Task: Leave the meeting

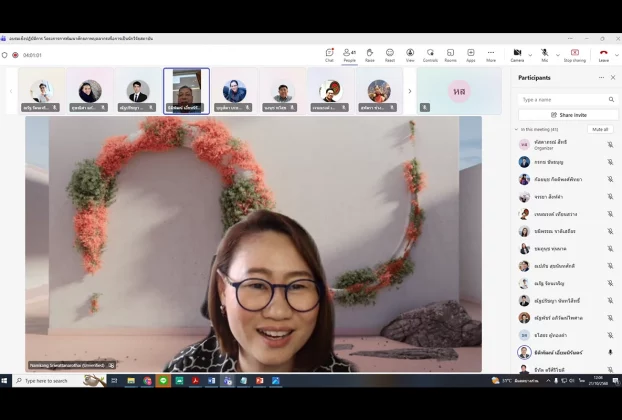Action: click(603, 54)
